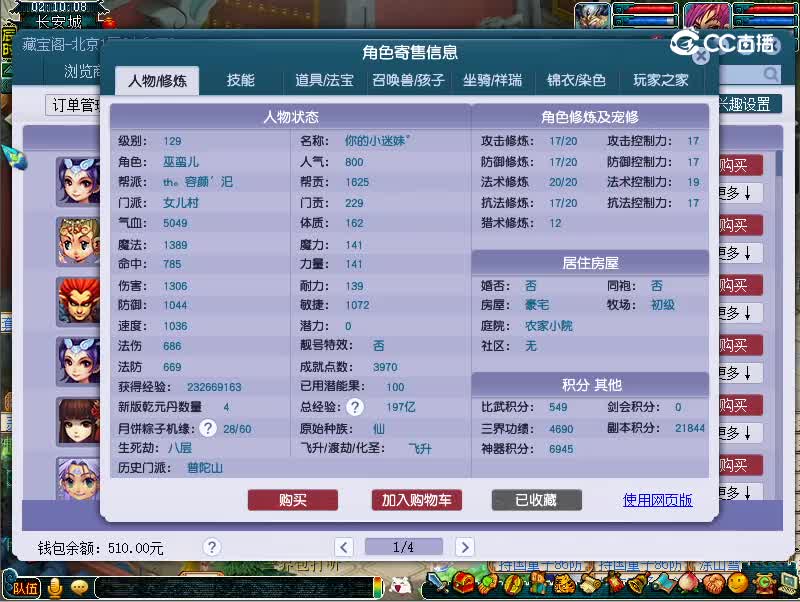Go to the previous page arrow
Image resolution: width=800 pixels, height=602 pixels.
(344, 547)
